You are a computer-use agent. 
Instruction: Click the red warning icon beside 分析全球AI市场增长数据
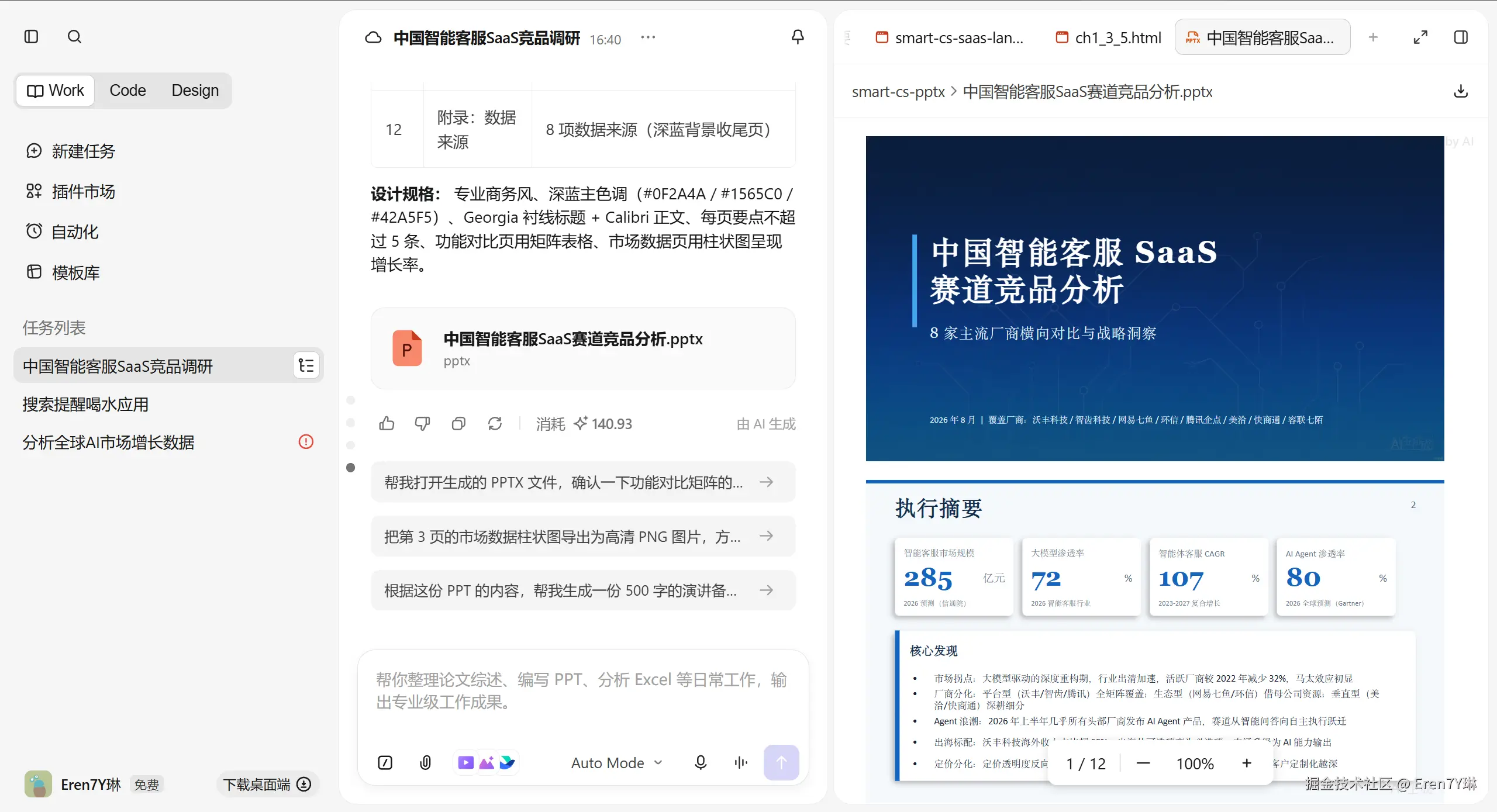pyautogui.click(x=306, y=442)
